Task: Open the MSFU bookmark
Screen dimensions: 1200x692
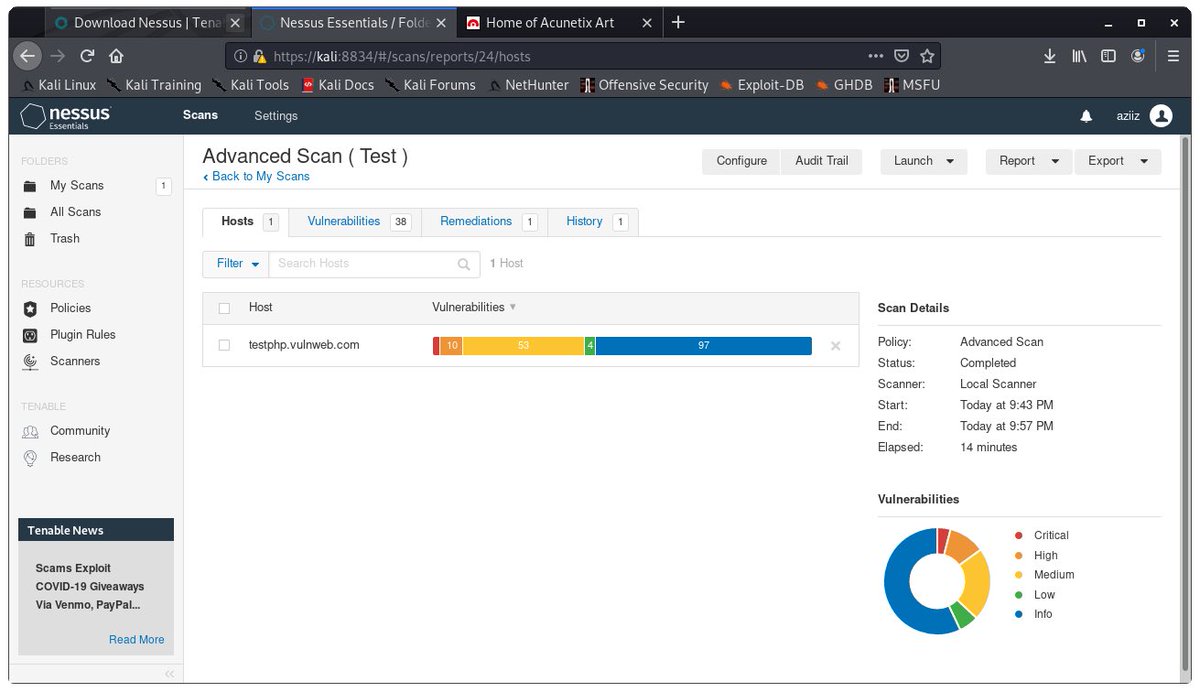Action: click(x=911, y=85)
